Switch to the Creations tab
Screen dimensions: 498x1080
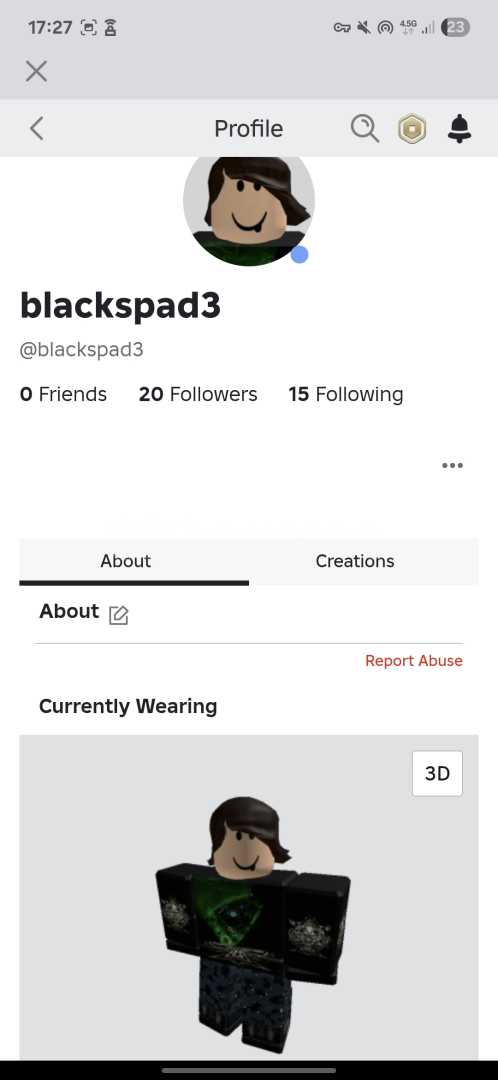pos(355,561)
